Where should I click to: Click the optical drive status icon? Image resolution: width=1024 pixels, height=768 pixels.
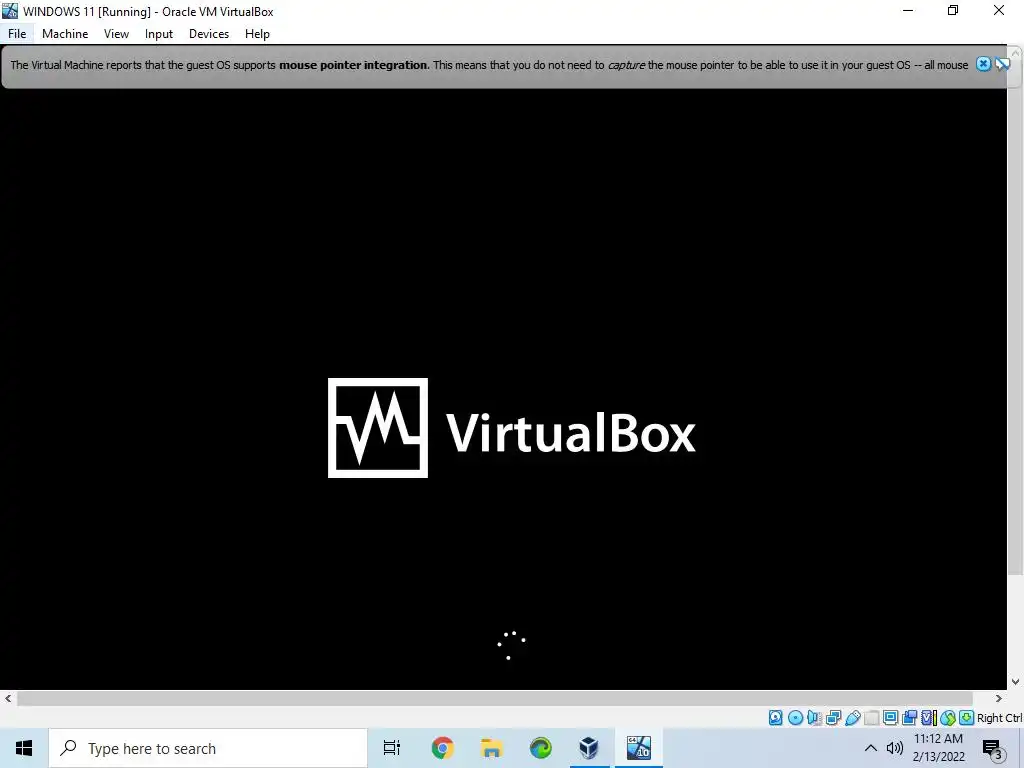point(795,718)
